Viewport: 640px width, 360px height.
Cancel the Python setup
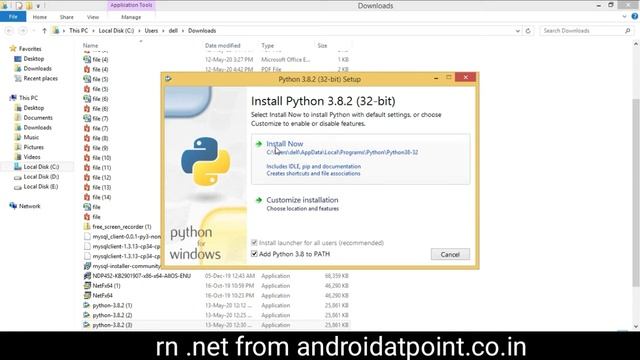point(450,254)
